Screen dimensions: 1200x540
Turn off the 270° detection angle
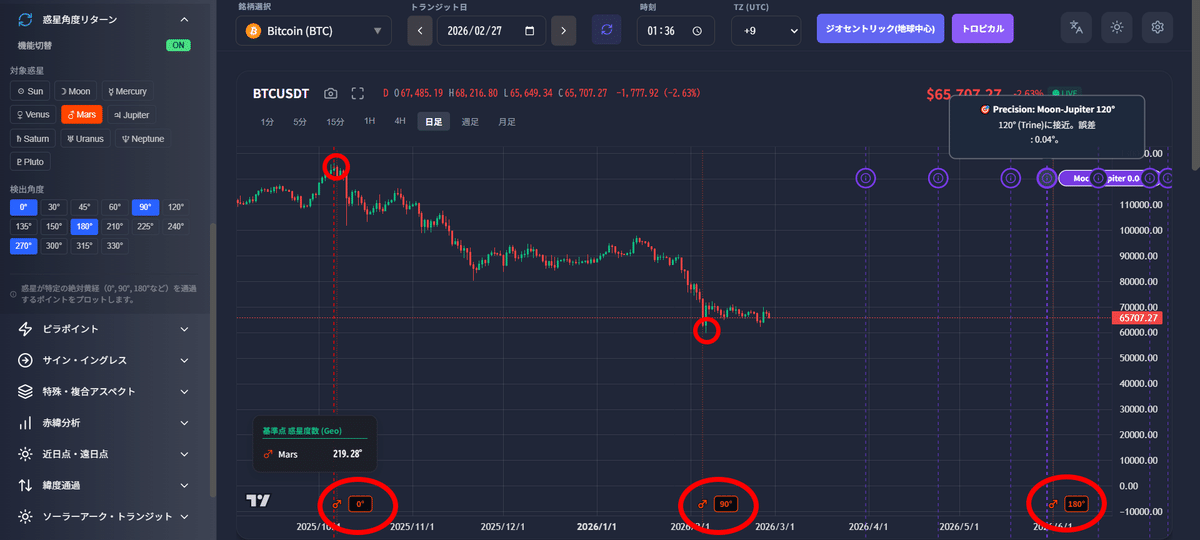pyautogui.click(x=23, y=245)
